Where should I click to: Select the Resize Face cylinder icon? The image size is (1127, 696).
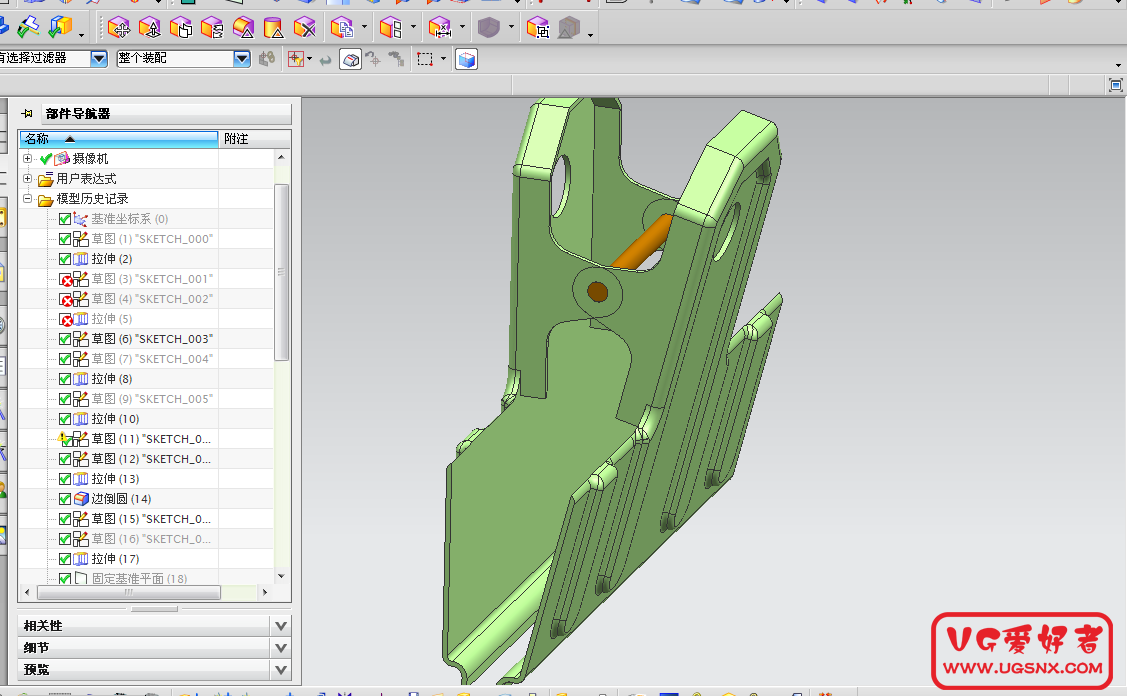pyautogui.click(x=273, y=28)
